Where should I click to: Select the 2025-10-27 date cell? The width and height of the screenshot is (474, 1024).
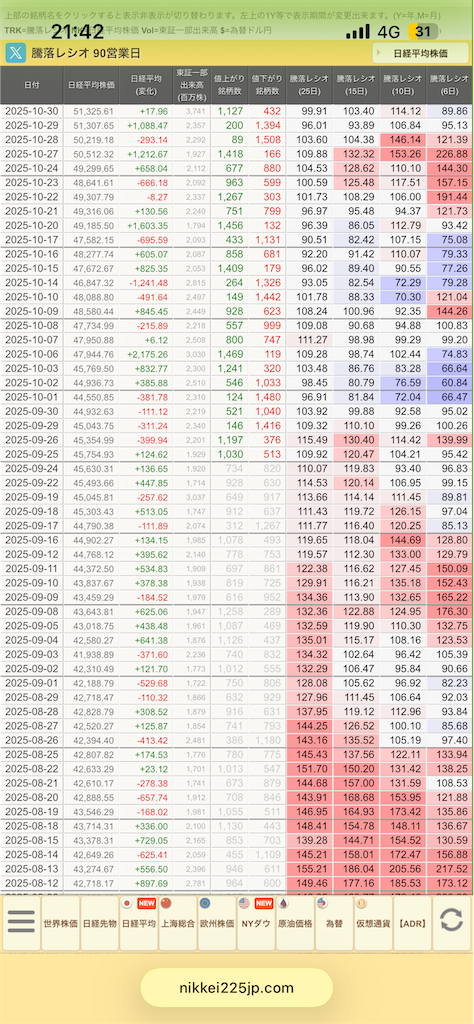click(x=31, y=154)
